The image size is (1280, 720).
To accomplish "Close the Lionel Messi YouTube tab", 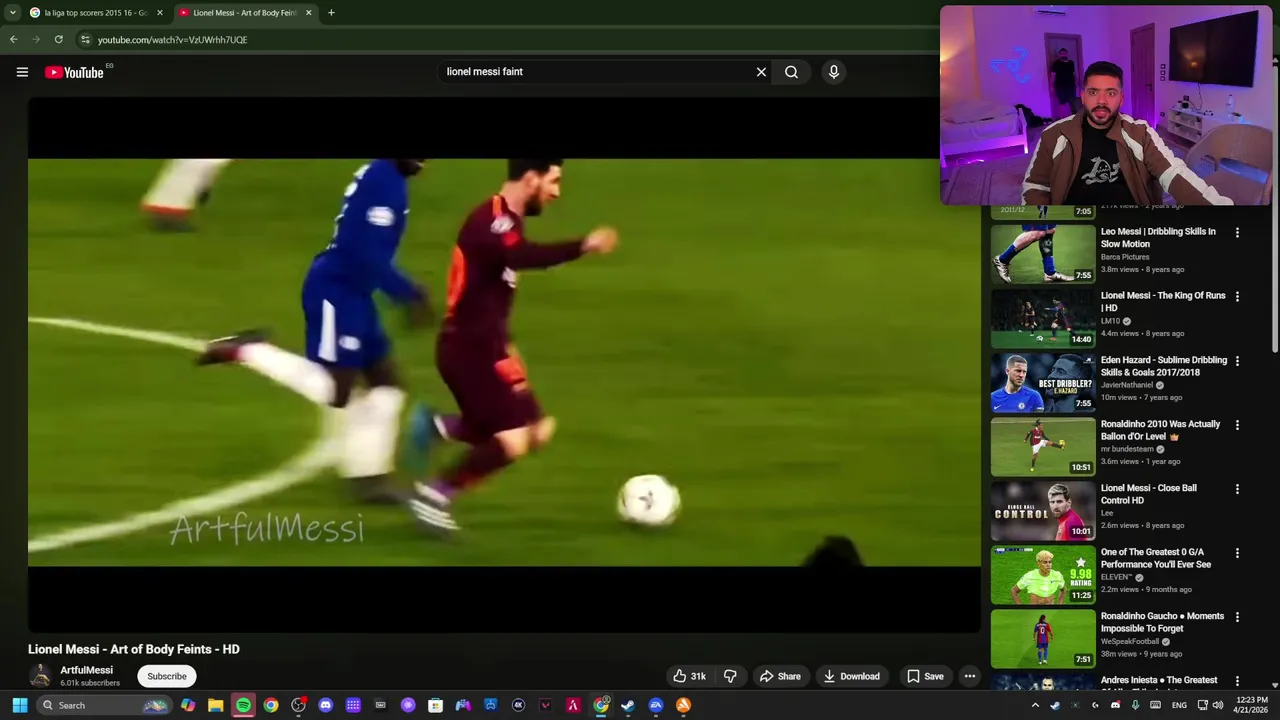I will tap(308, 13).
